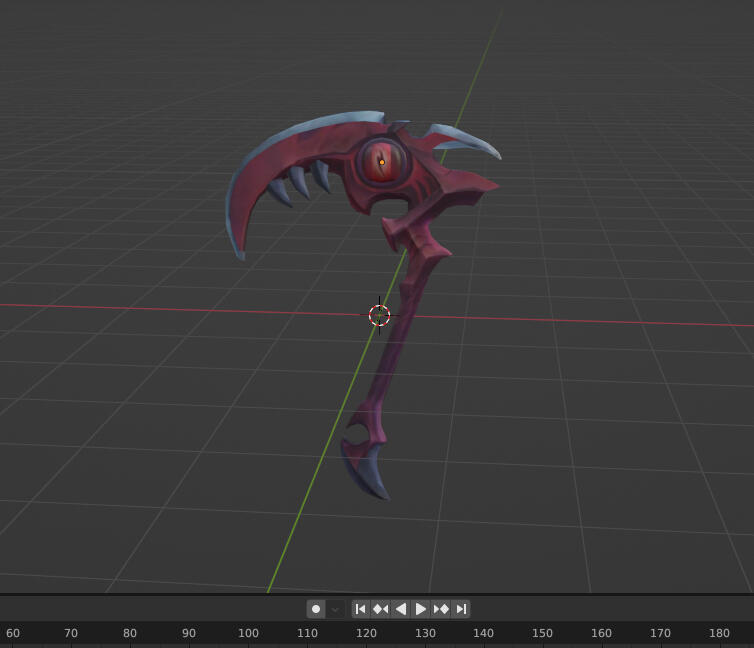Go to frame 180 on the timeline
This screenshot has width=754, height=648.
pos(719,633)
